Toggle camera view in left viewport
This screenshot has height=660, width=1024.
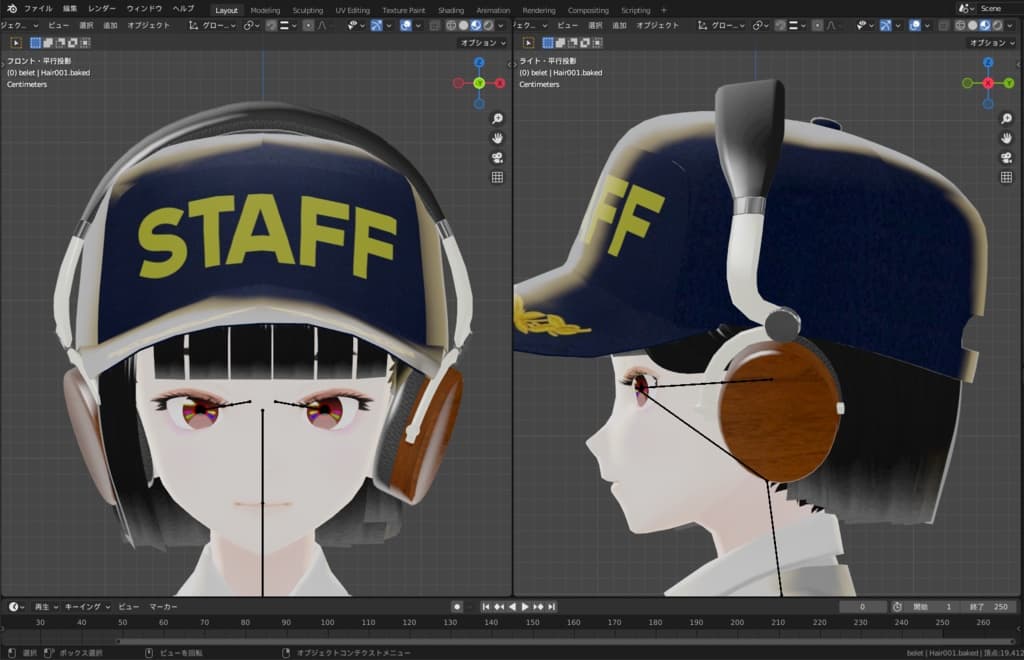coord(496,158)
